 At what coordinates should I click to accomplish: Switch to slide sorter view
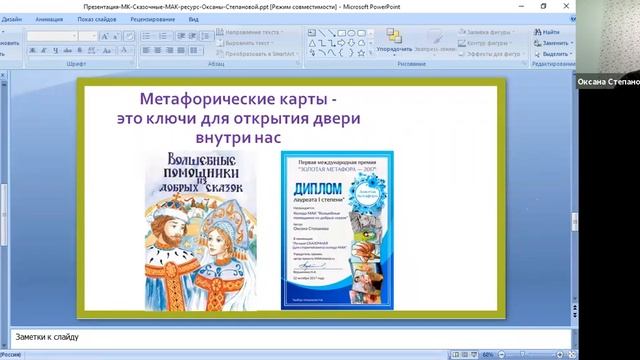point(465,355)
